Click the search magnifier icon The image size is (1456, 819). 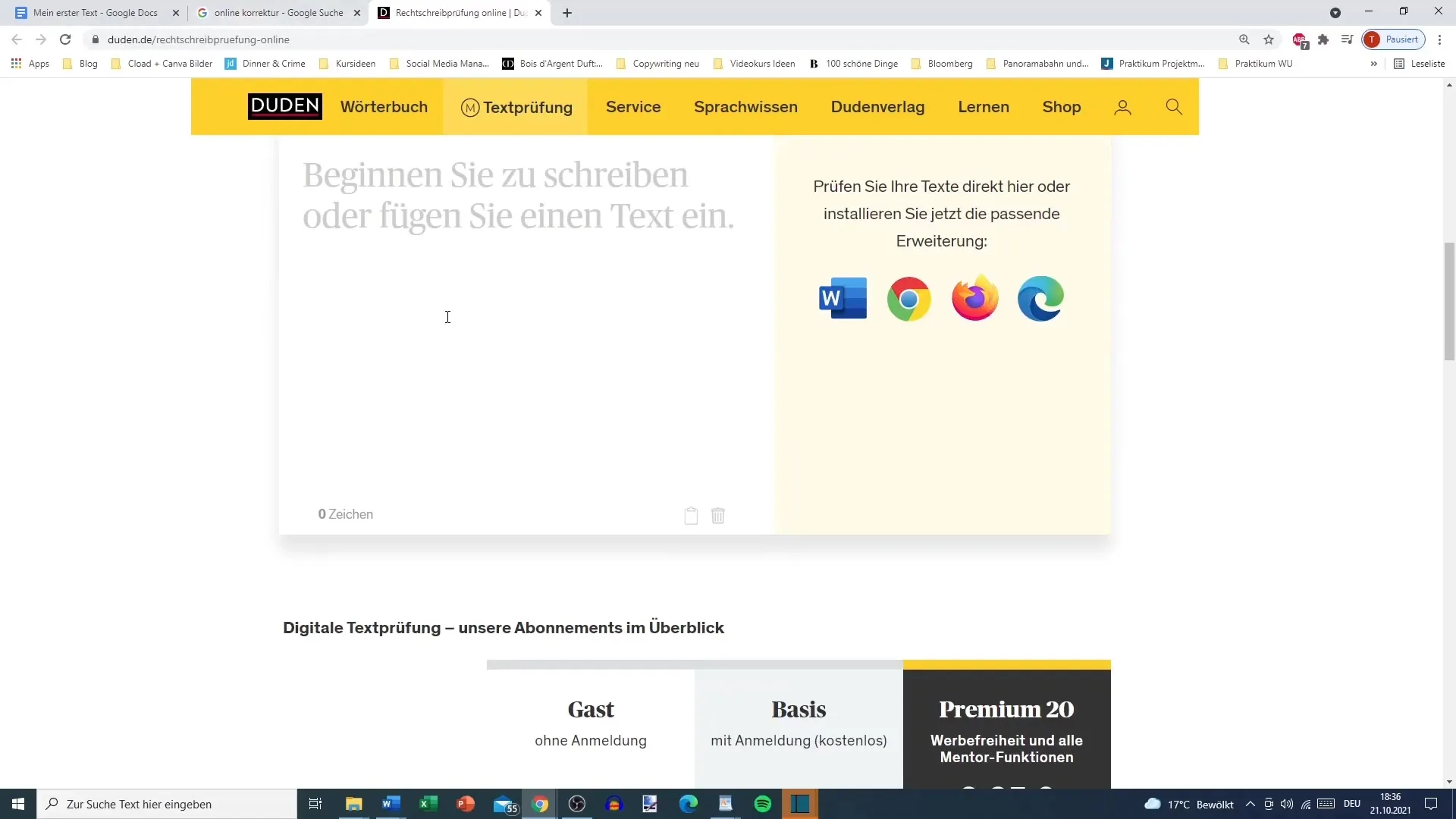pyautogui.click(x=1175, y=107)
